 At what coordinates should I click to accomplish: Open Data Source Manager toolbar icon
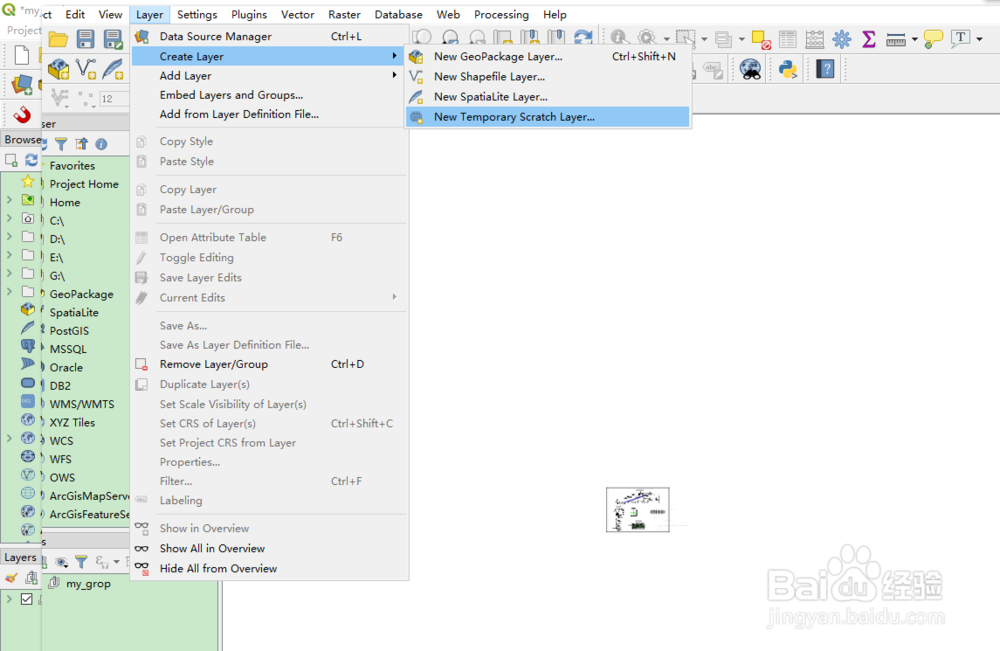[x=22, y=84]
